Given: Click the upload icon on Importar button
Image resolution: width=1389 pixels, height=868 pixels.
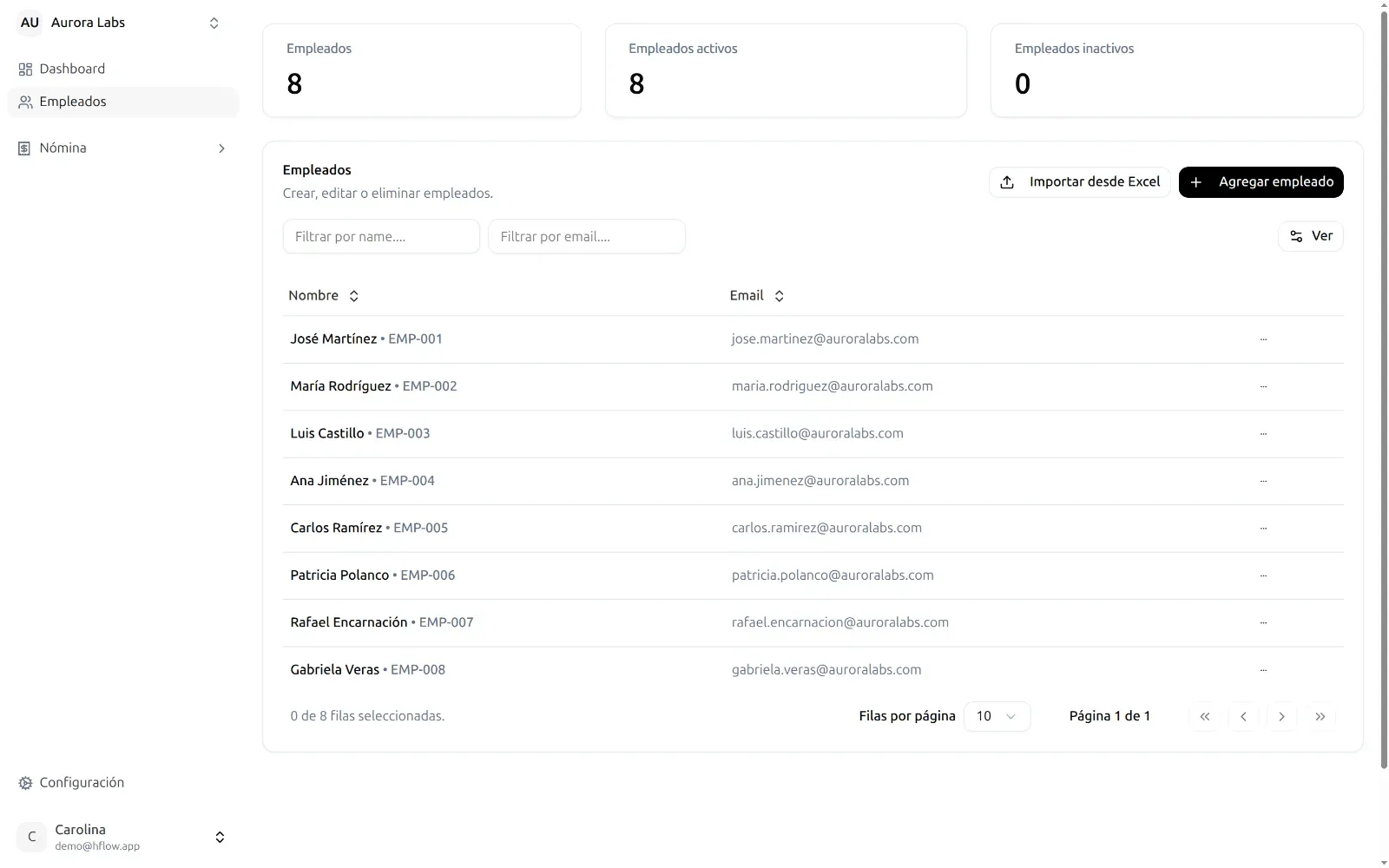Looking at the screenshot, I should [1007, 182].
